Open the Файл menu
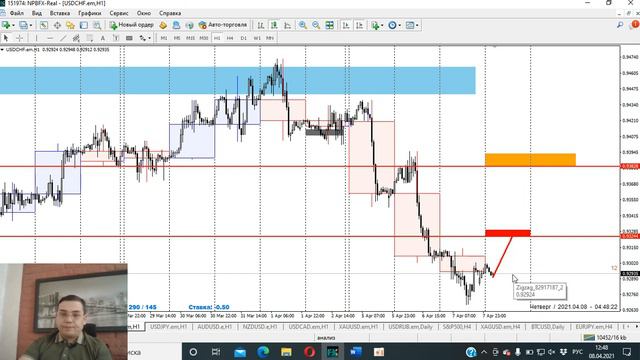This screenshot has width=640, height=360. 17,13
